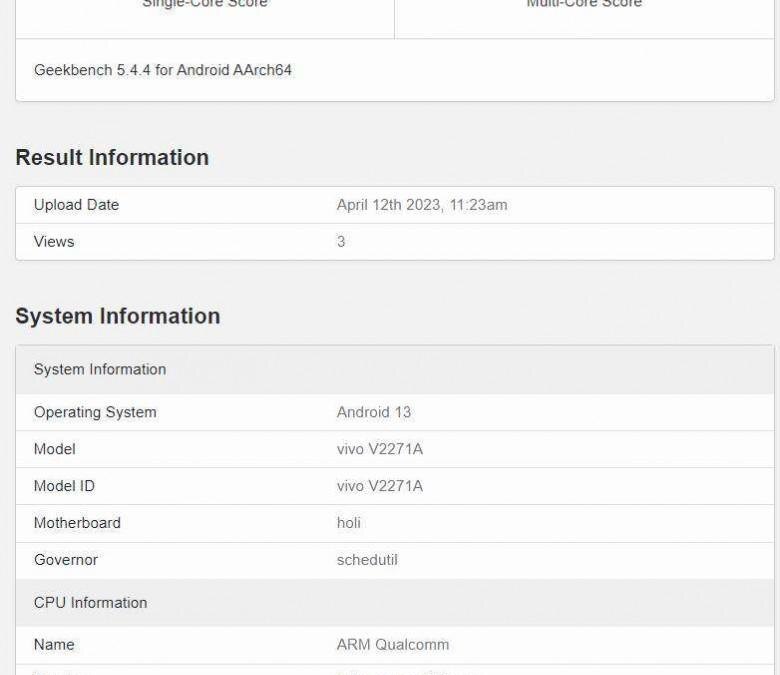
Task: Click the Upload Date label
Action: 76,205
